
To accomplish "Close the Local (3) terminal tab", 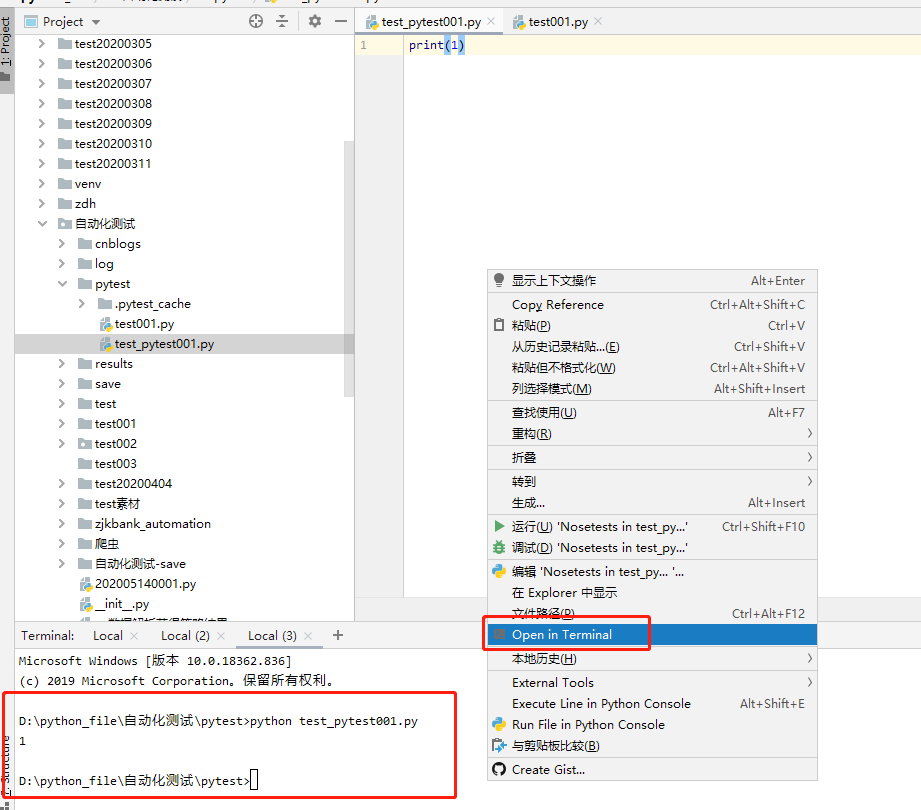I will point(308,636).
